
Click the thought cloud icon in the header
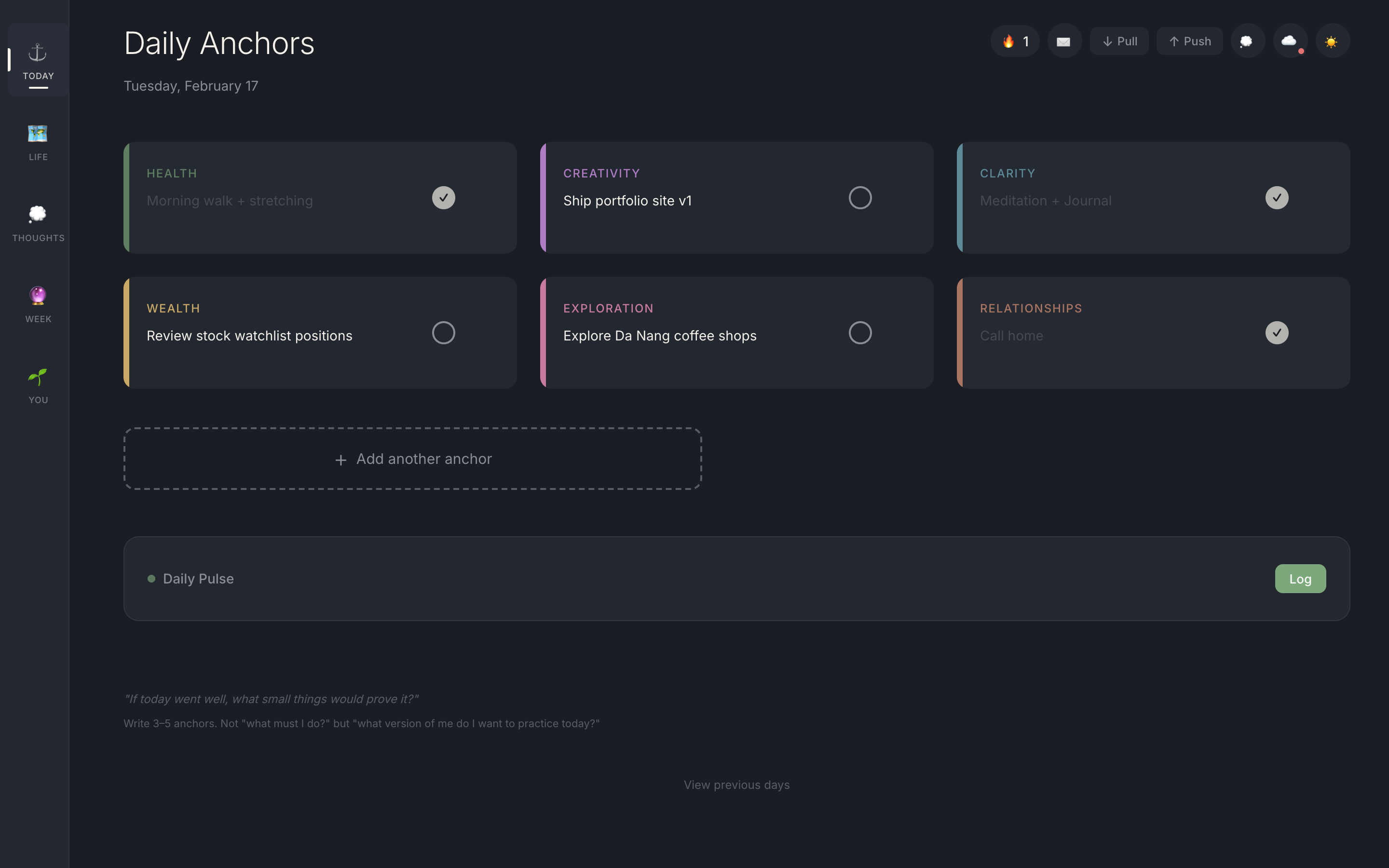(1247, 41)
